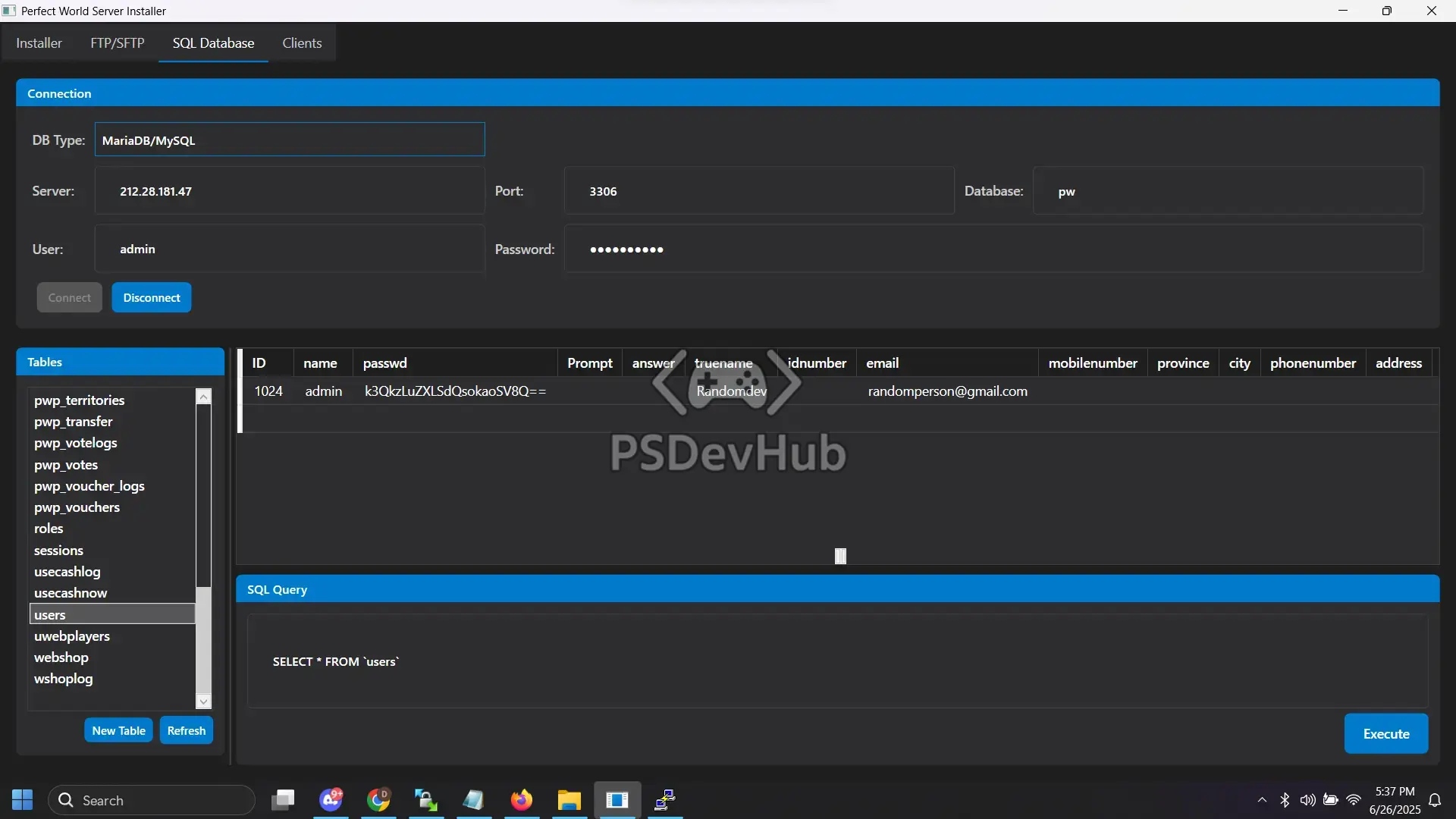Click the mobilenumber column header
Screen dimensions: 1456x819
pyautogui.click(x=1093, y=363)
